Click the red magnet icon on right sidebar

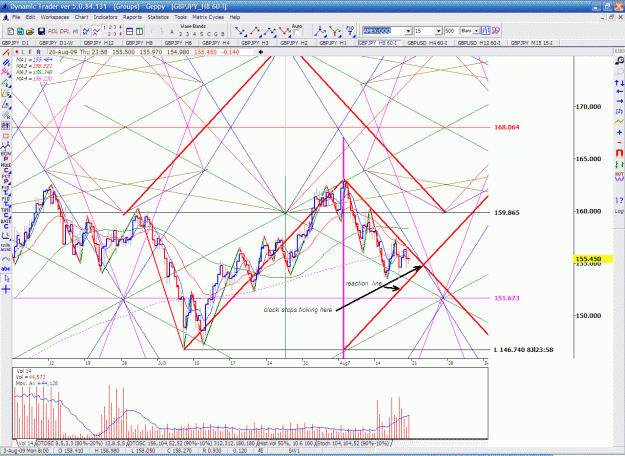tap(619, 153)
